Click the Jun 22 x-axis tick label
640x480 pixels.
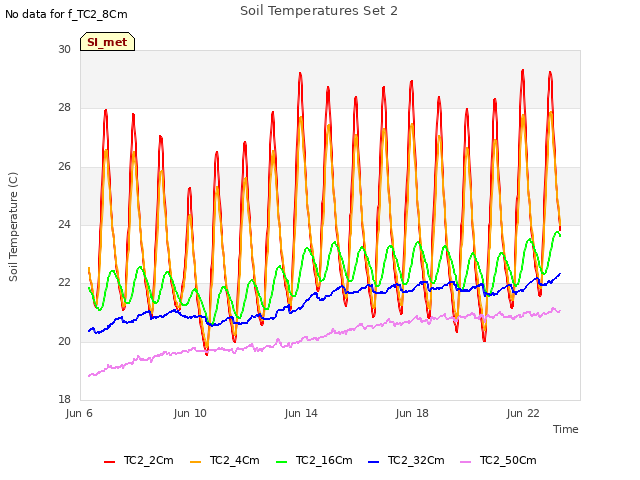pyautogui.click(x=523, y=413)
